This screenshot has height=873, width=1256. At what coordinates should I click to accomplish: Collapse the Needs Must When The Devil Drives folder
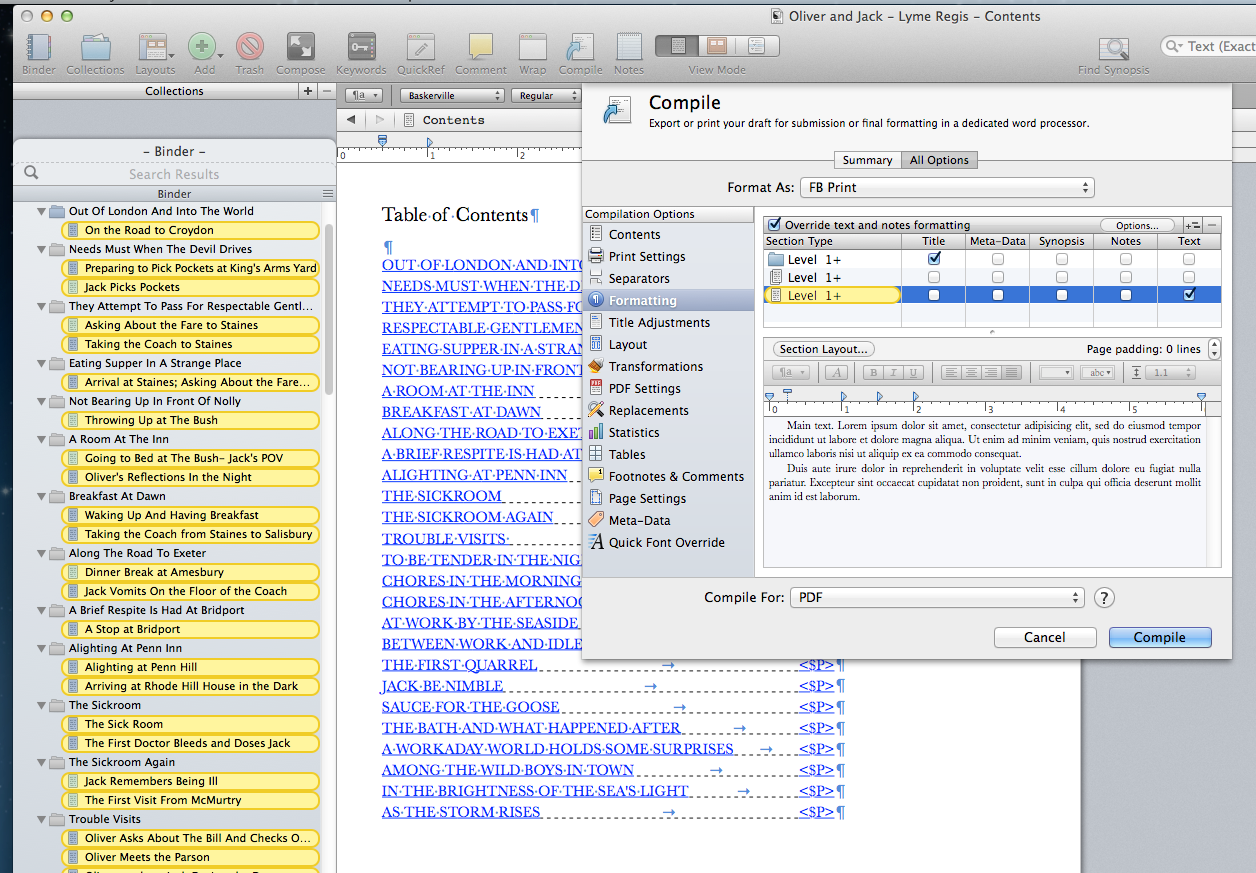point(42,250)
